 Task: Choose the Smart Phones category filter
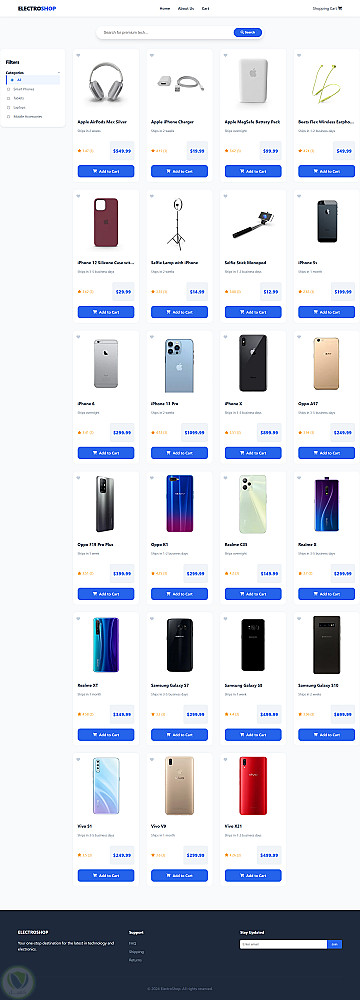(x=24, y=89)
